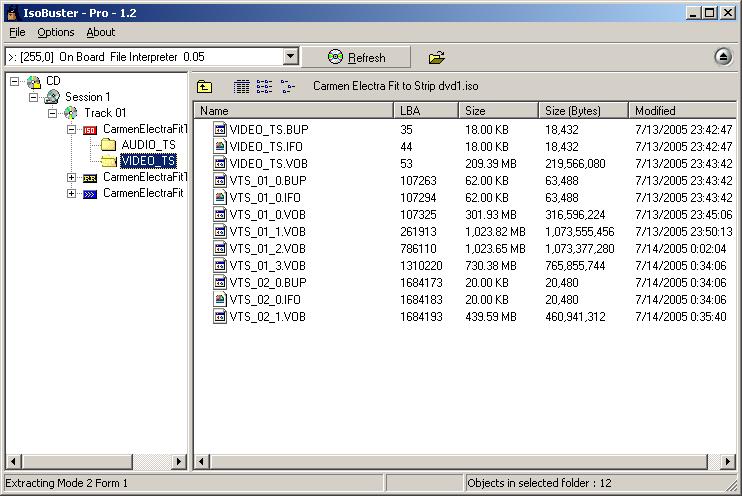The image size is (742, 496).
Task: Click the VTS_01_3.VOB file icon
Action: coord(220,266)
